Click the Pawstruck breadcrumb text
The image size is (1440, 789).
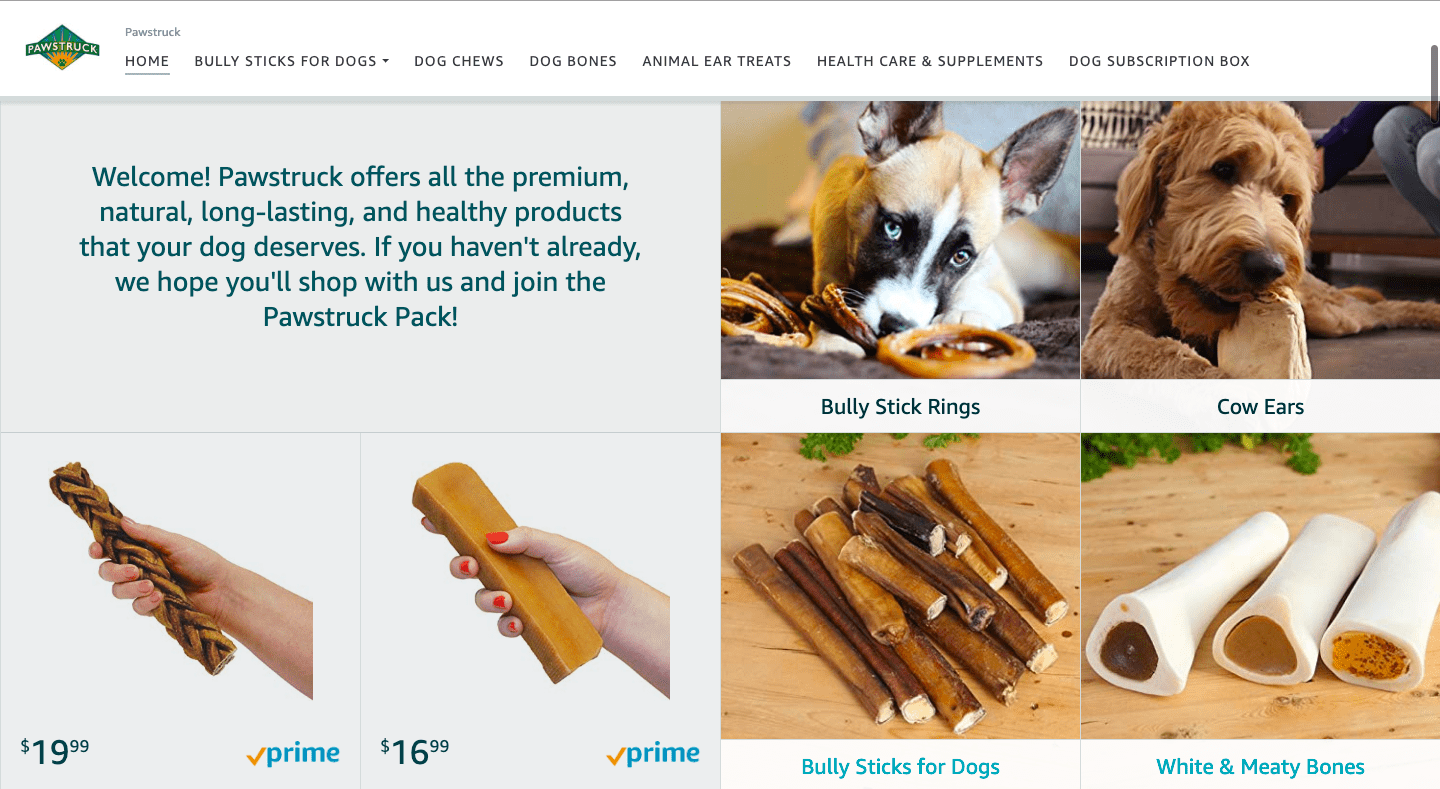pyautogui.click(x=153, y=32)
